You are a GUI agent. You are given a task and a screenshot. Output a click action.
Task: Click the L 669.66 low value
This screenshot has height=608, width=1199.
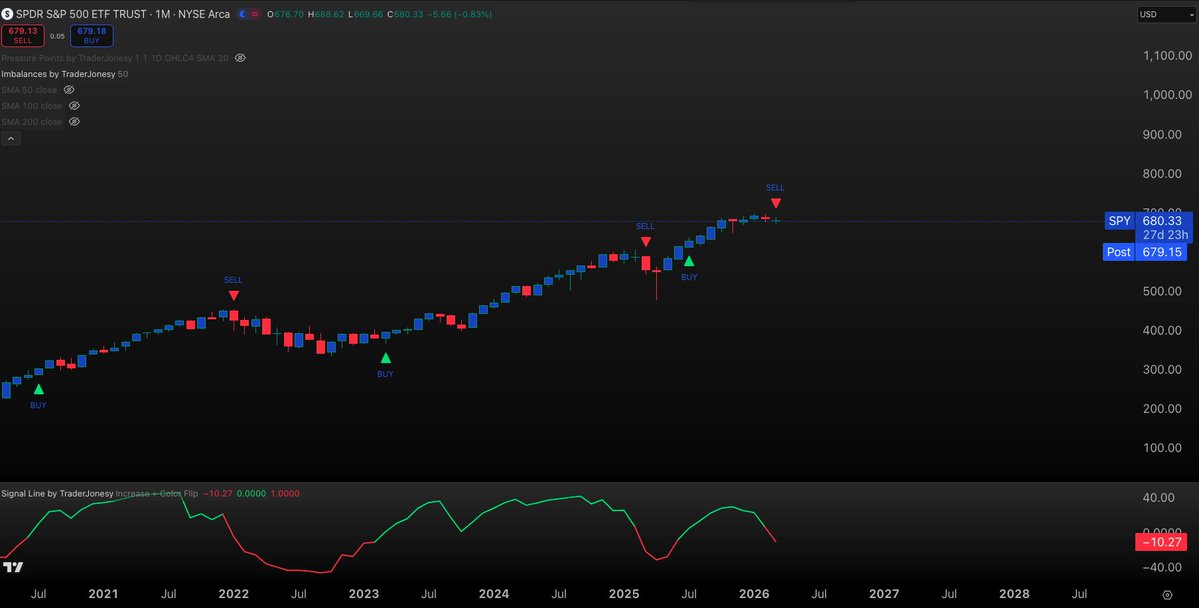(x=366, y=15)
